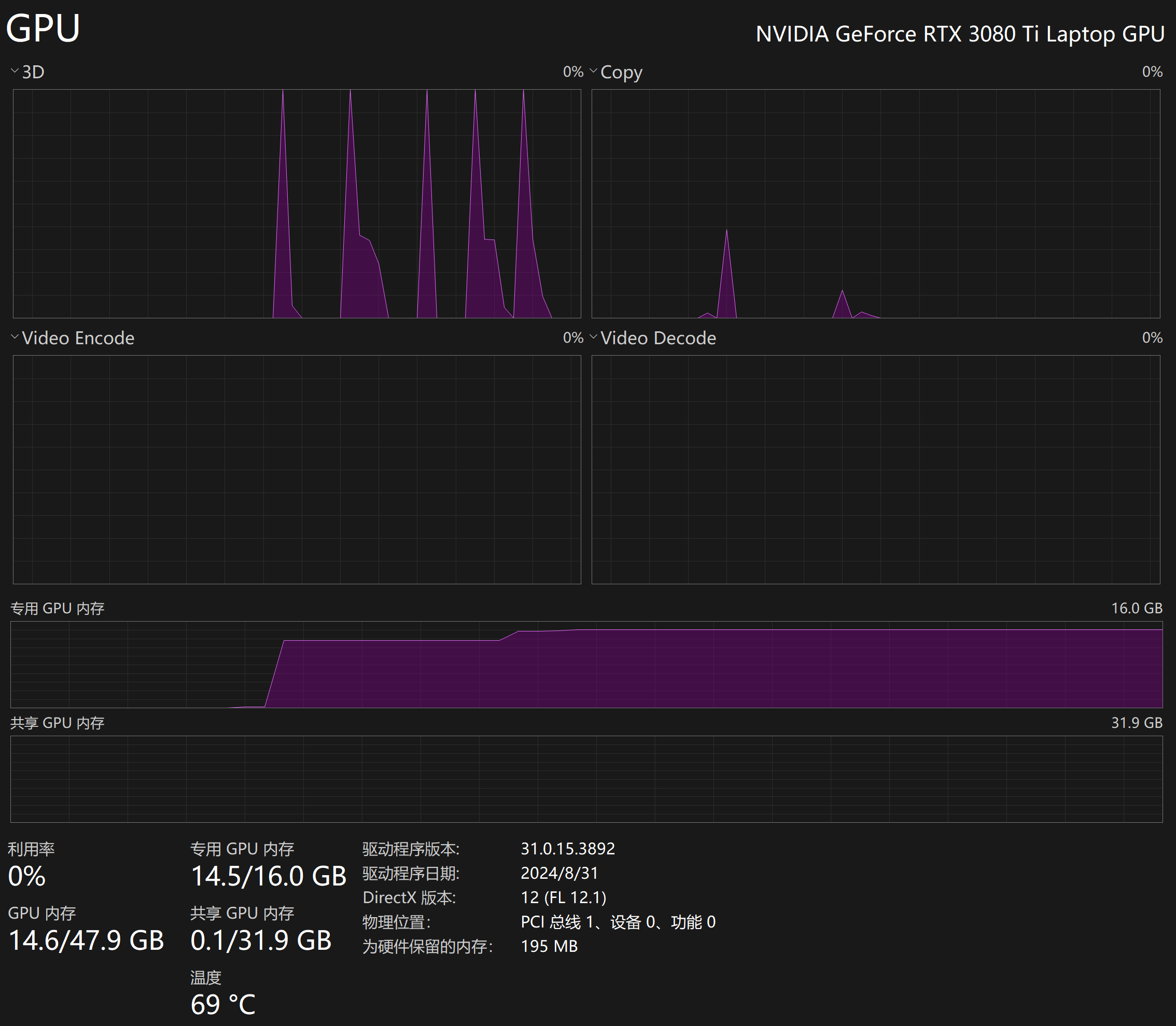Click the 0.1/31.9 GB shared memory value
The width and height of the screenshot is (1176, 1026).
pyautogui.click(x=260, y=940)
